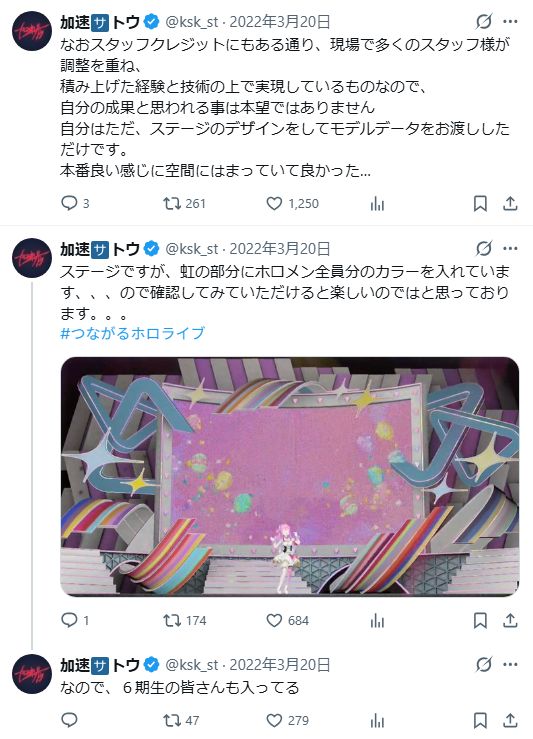
Task: Open @ksk_st handle on first tweet
Action: click(x=192, y=22)
